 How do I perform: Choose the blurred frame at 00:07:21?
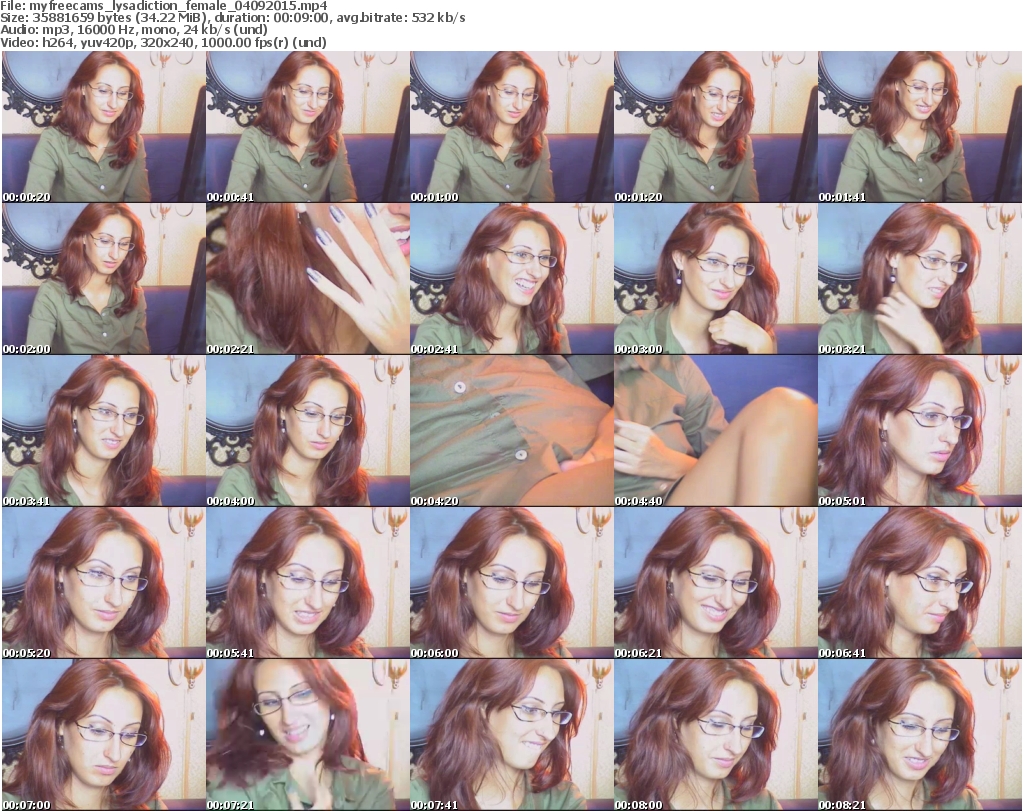point(308,735)
